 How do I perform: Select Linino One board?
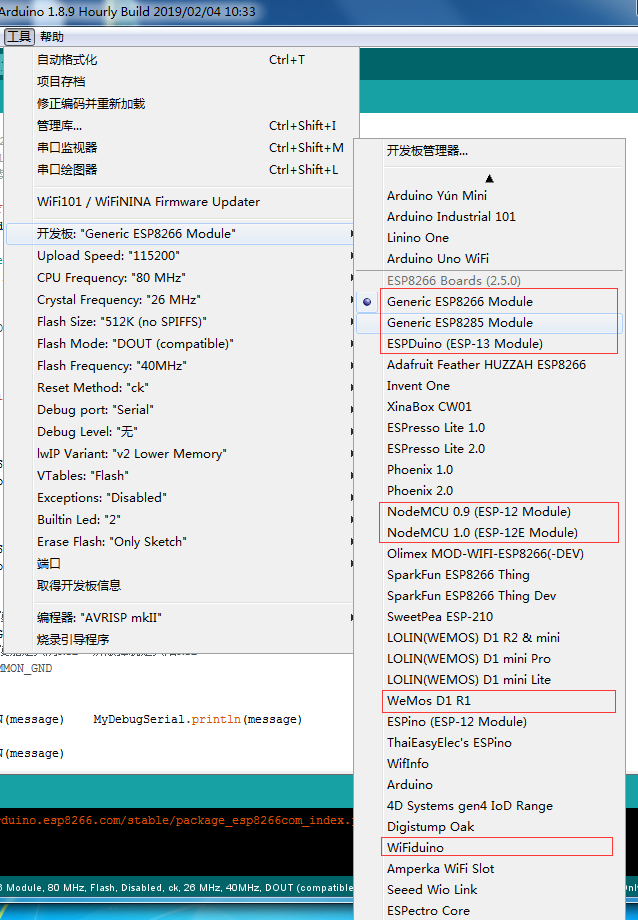click(490, 238)
